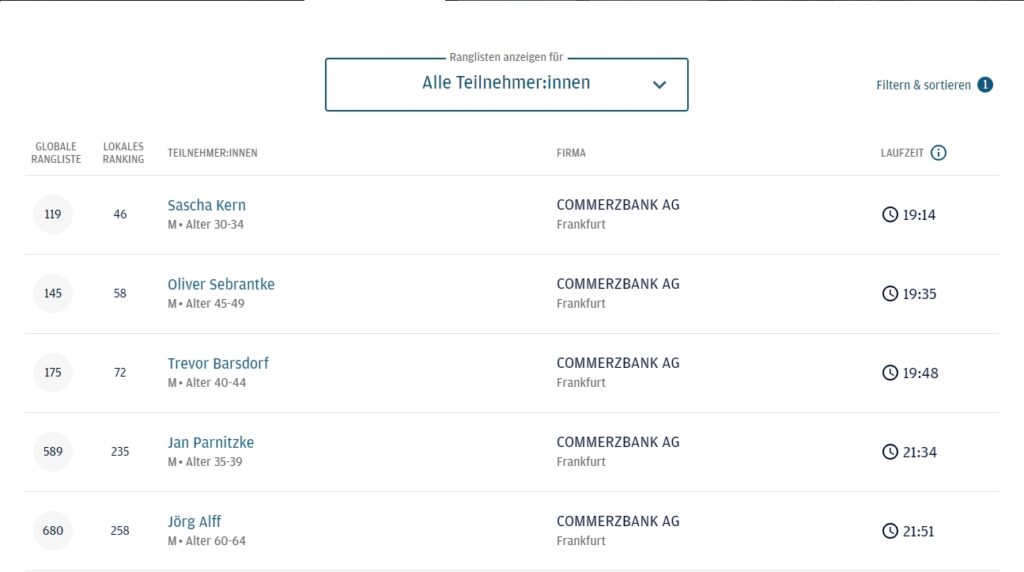
Task: Click the global rank badge 119
Action: pos(53,214)
